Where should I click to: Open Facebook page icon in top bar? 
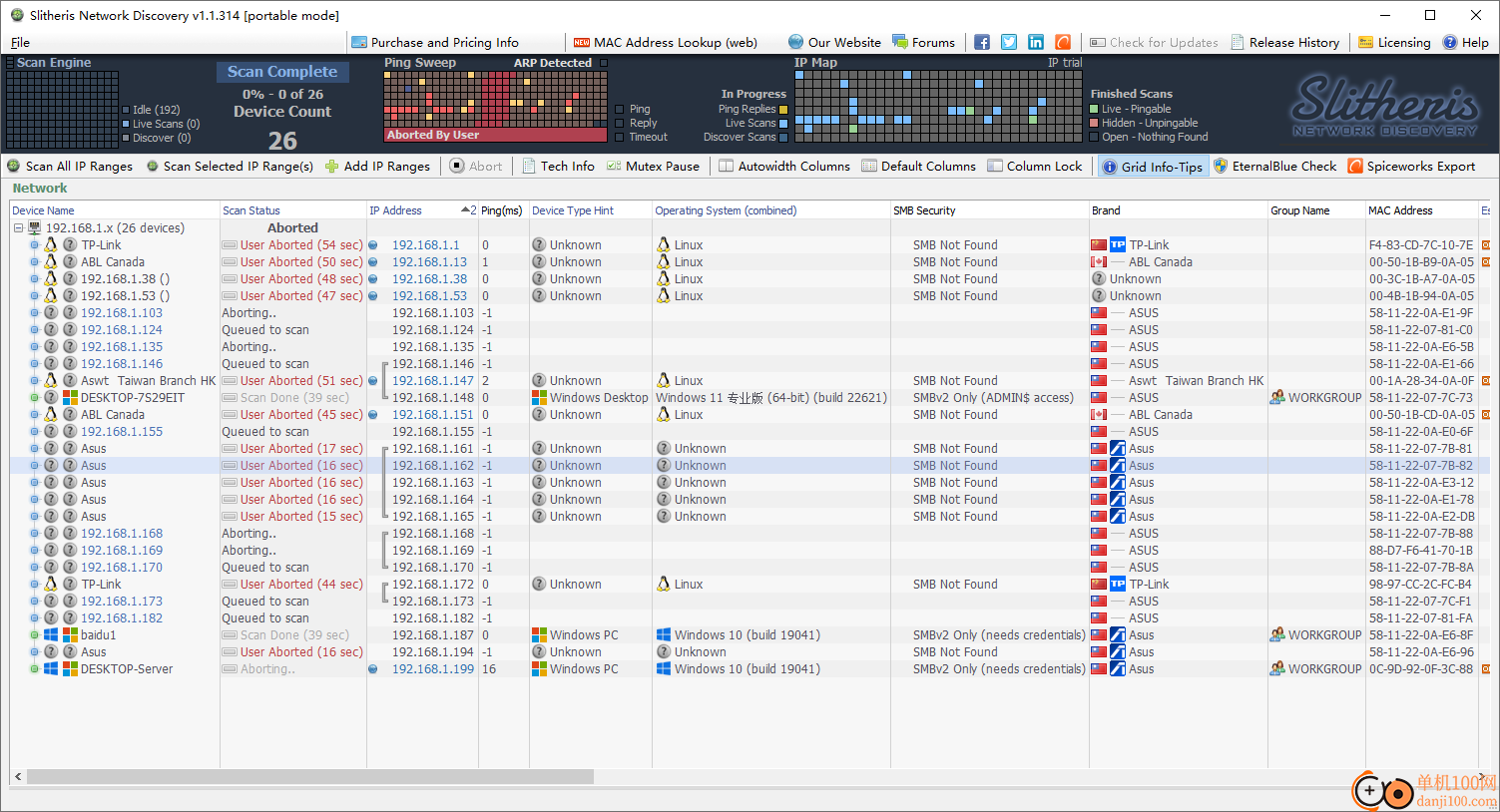(982, 42)
